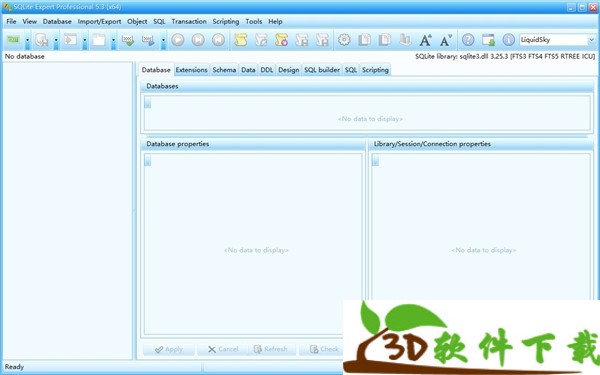Click the grid corner indicator in Databases panel
Screen dimensions: 600x375
tap(148, 103)
